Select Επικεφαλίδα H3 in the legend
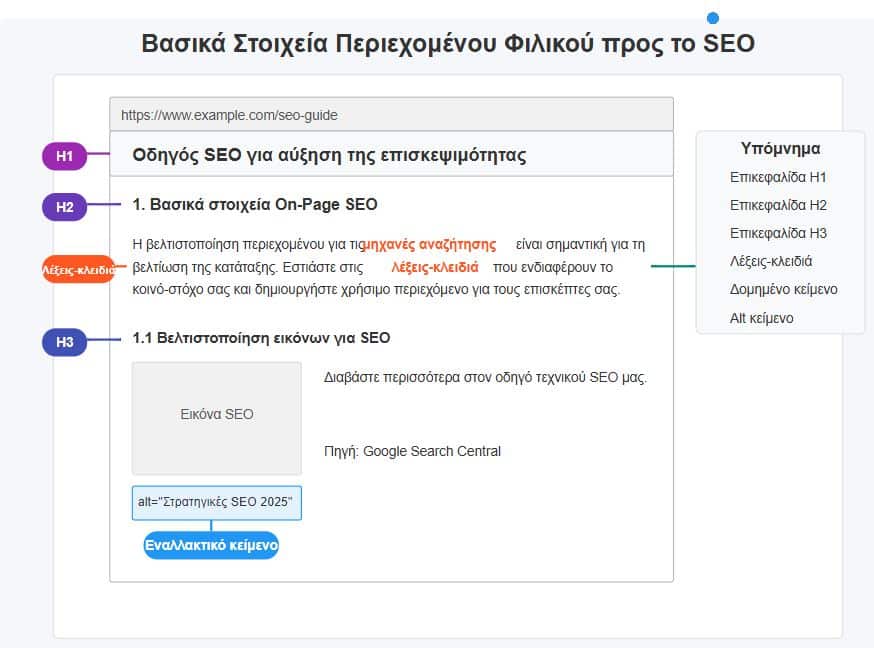The width and height of the screenshot is (874, 648). tap(778, 233)
